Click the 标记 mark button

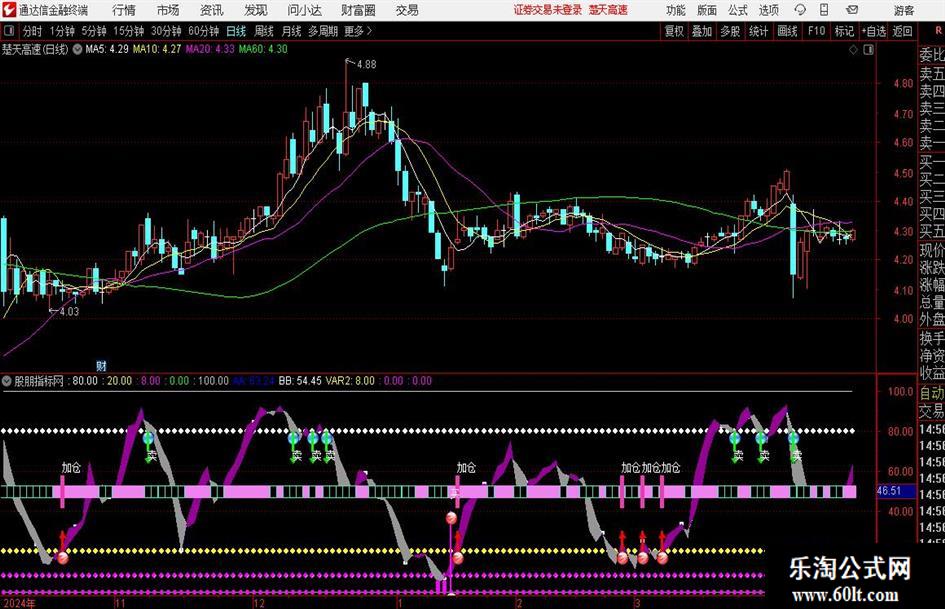(x=844, y=31)
